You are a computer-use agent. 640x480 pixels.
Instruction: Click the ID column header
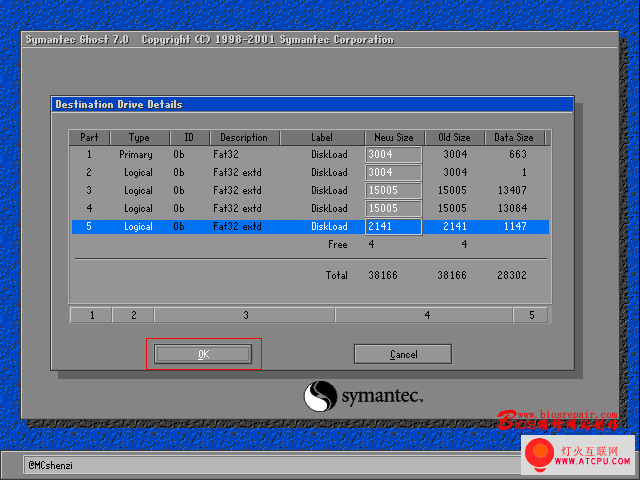point(189,138)
